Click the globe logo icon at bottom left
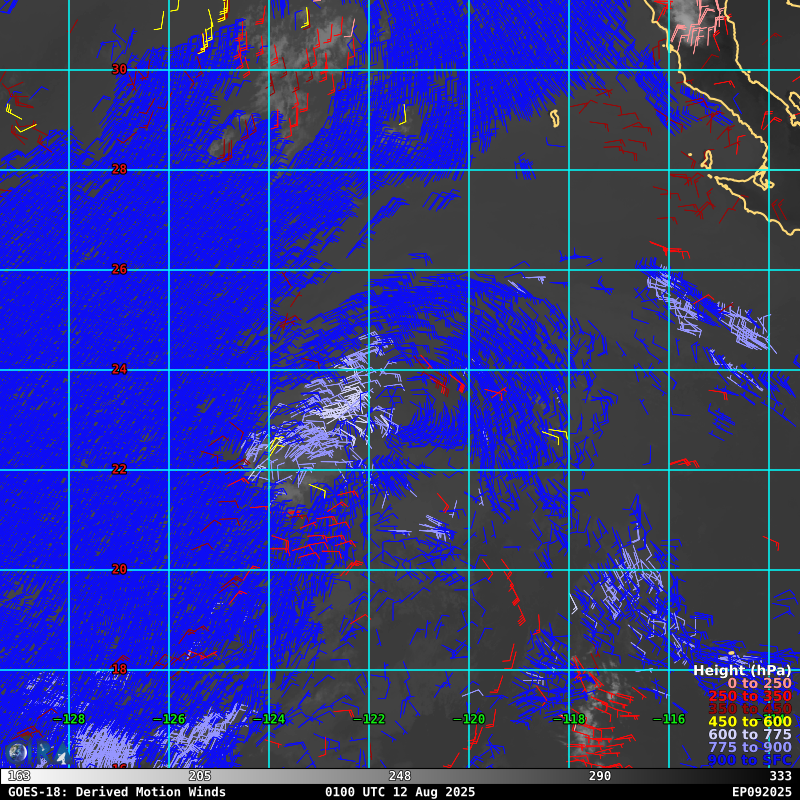 pos(16,753)
